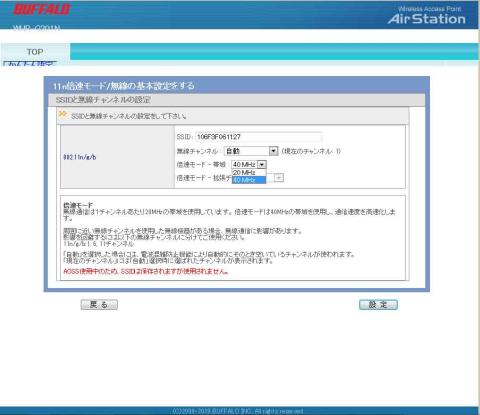Viewport: 480px width, 415px height.
Task: Open the TOP tab
Action: [35, 52]
